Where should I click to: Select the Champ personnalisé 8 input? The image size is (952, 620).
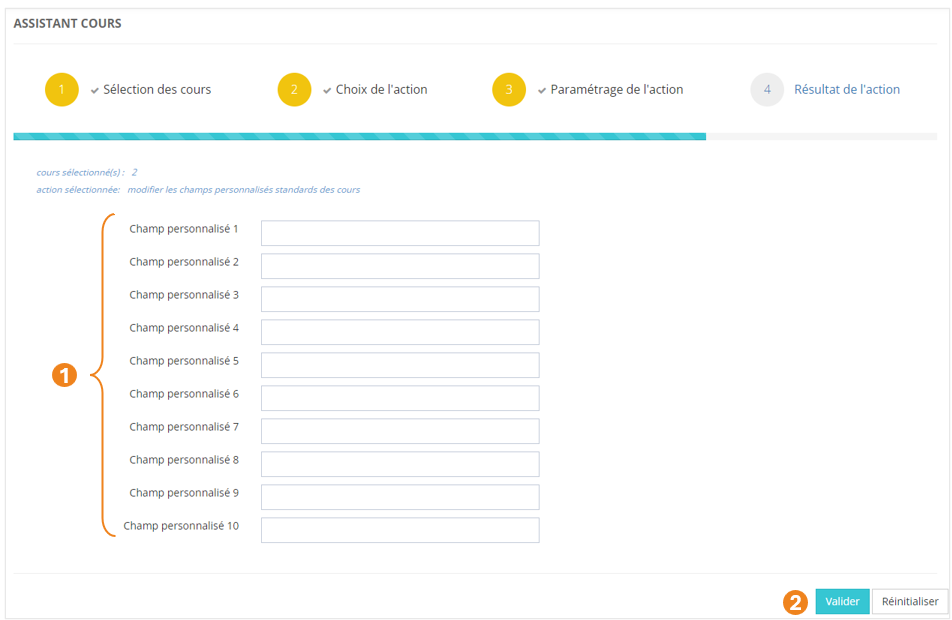[400, 464]
